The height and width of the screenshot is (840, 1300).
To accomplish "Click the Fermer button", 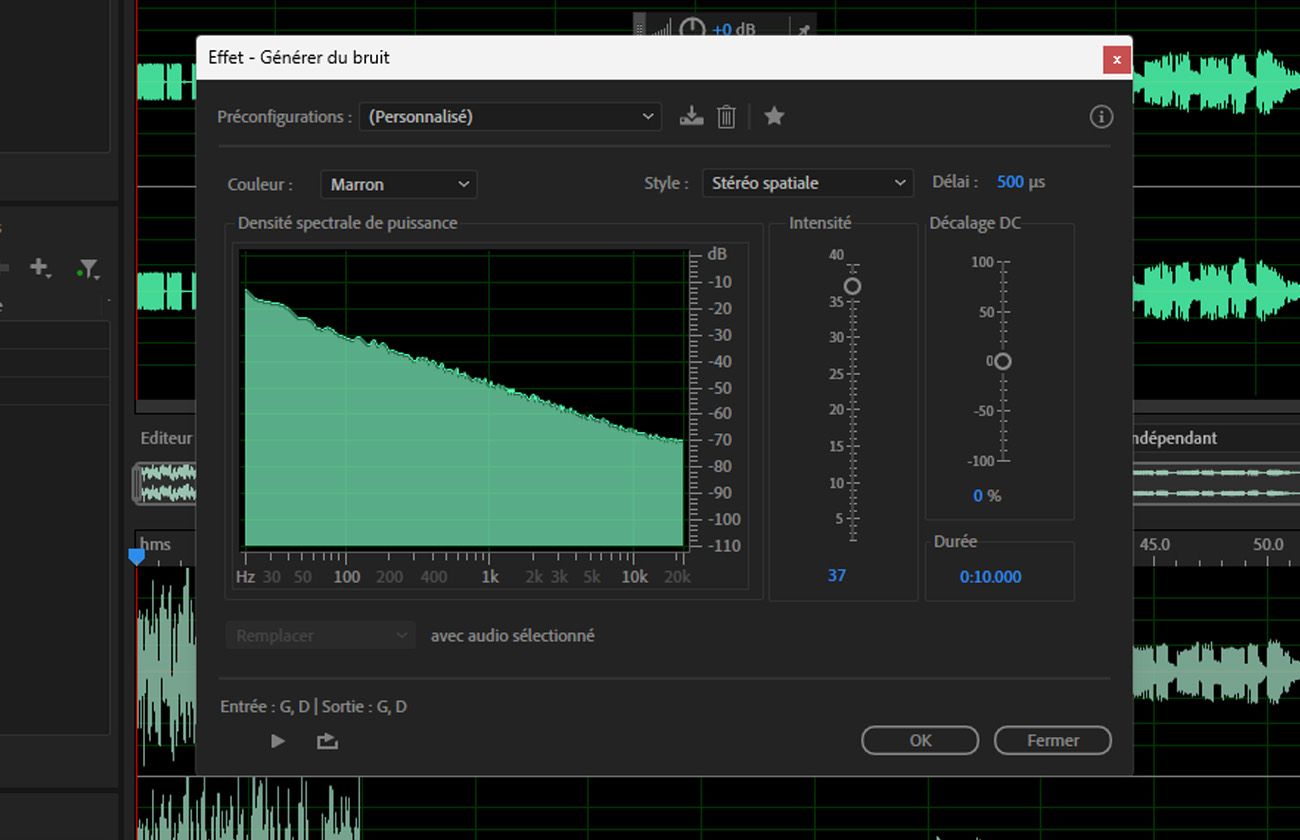I will tap(1053, 740).
